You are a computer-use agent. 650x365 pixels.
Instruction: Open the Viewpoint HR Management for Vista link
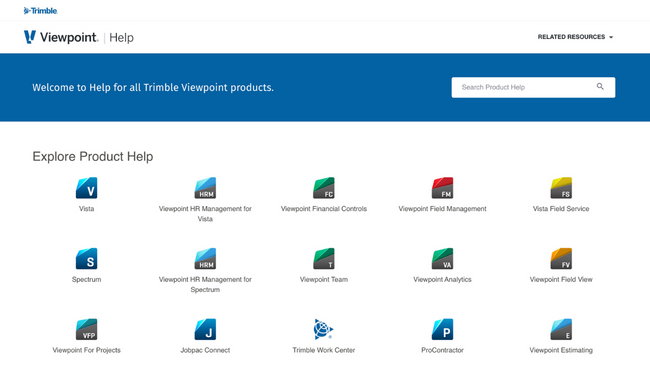205,214
